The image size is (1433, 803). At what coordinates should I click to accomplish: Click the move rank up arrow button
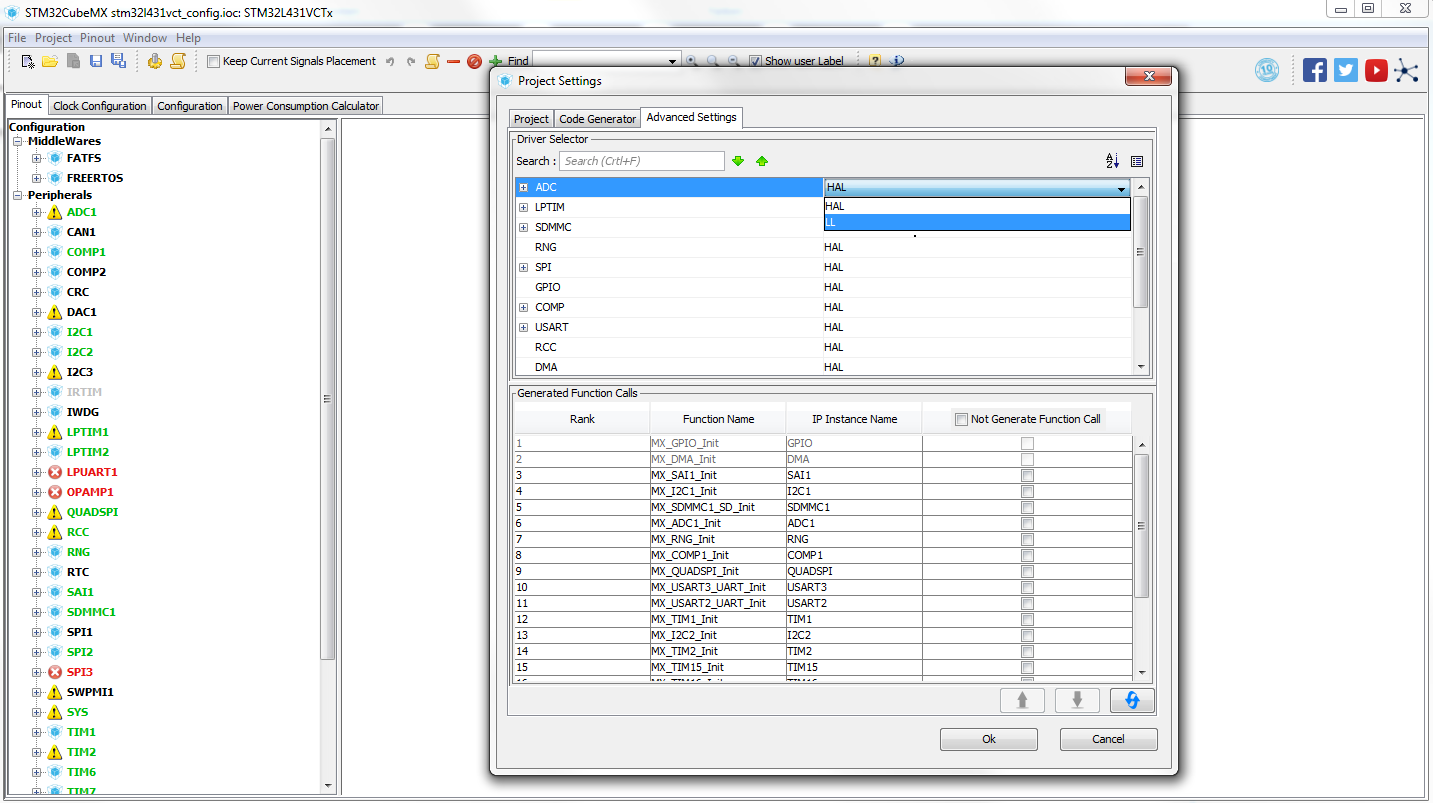click(1022, 701)
